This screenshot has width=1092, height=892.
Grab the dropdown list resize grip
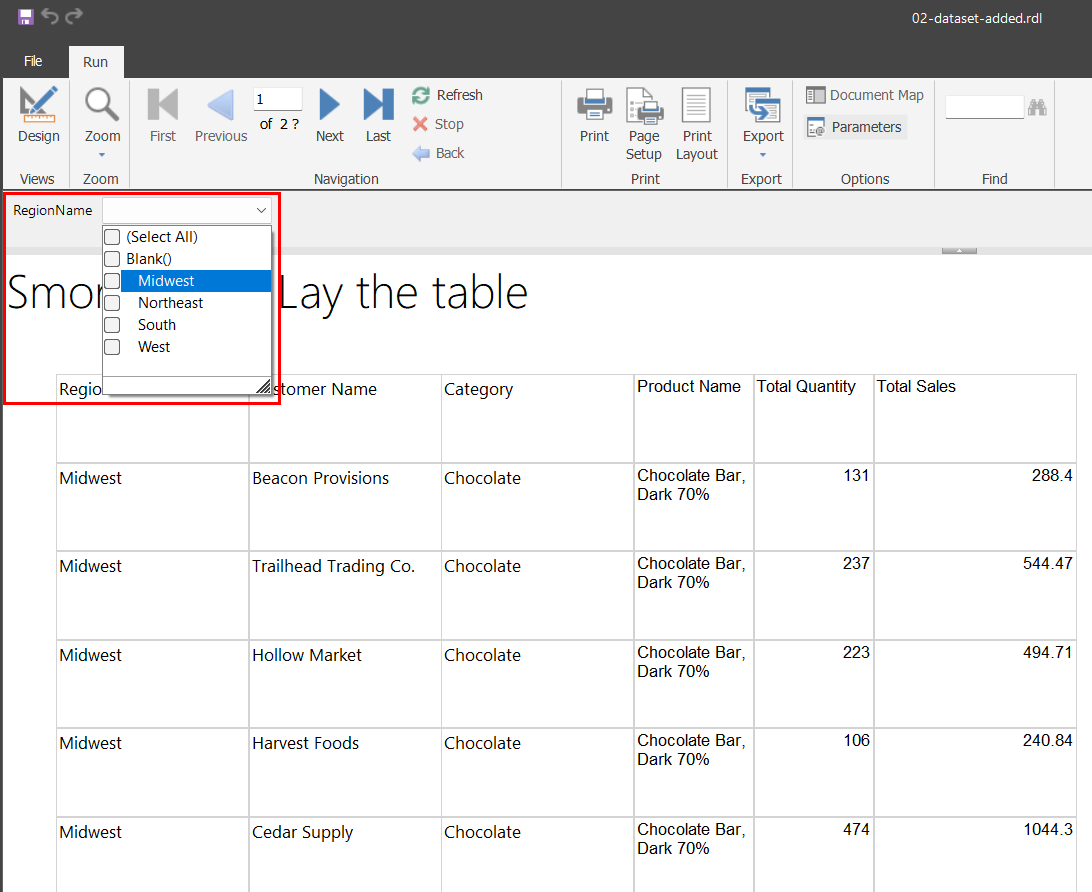coord(263,386)
